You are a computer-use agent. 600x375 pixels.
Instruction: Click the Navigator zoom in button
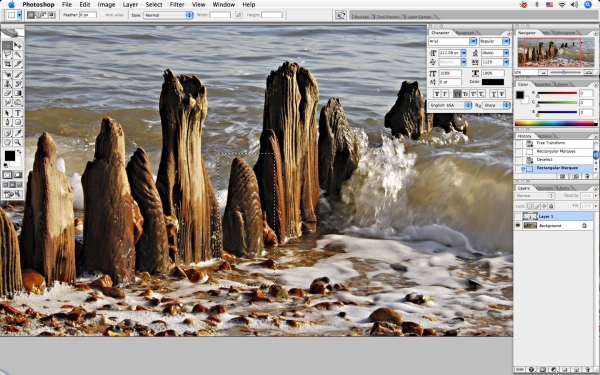589,72
